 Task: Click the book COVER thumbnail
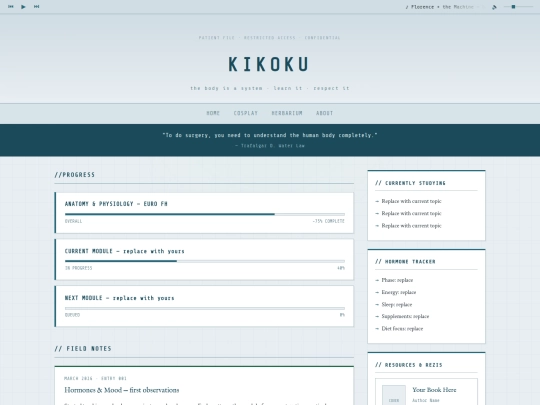[x=394, y=395]
